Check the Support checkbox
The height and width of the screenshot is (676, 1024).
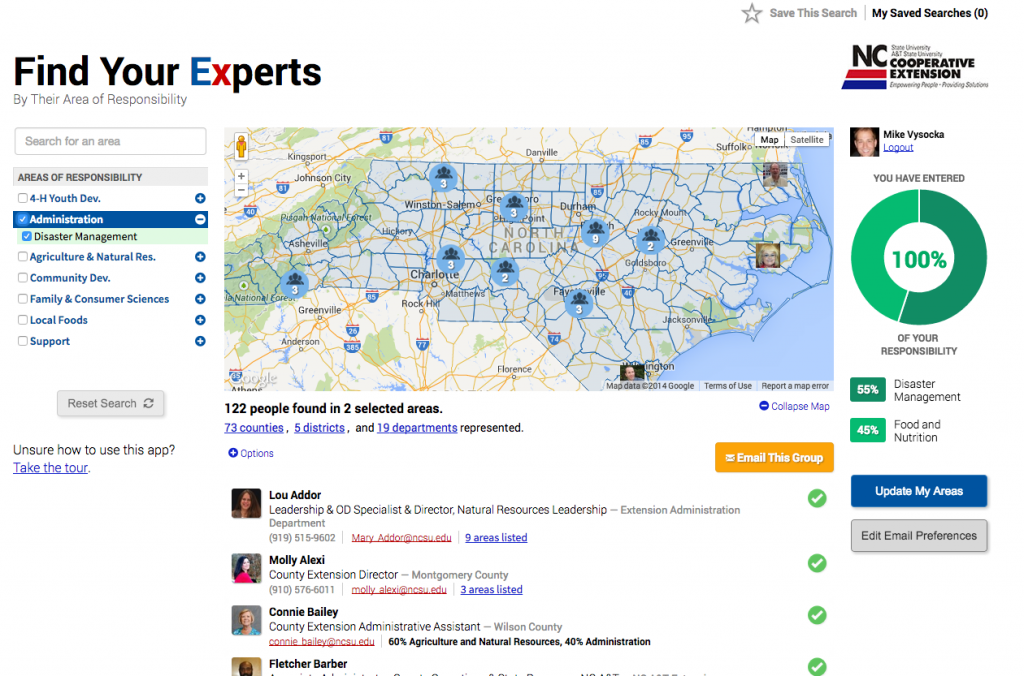[23, 341]
